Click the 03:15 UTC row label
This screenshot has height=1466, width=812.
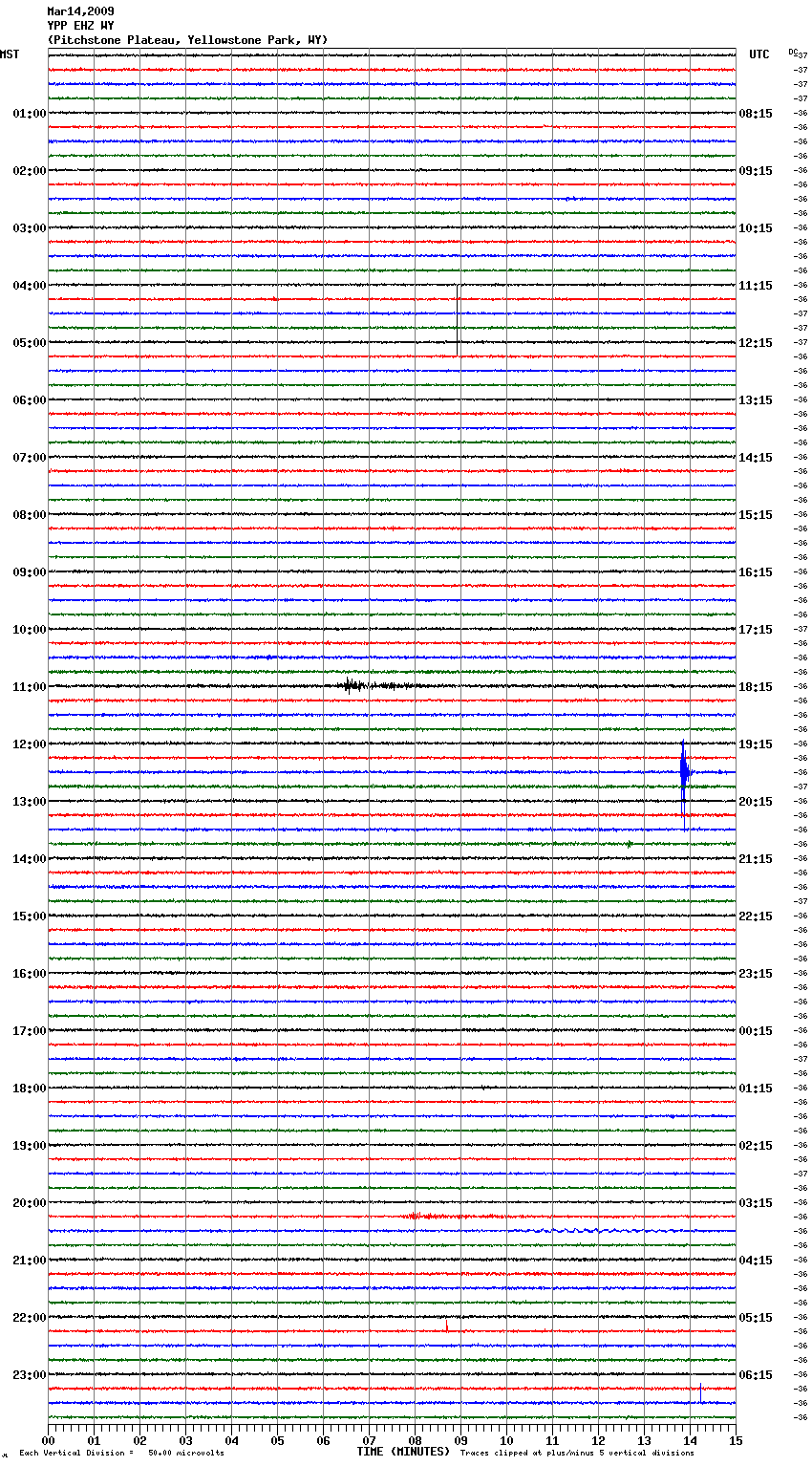click(x=756, y=1203)
